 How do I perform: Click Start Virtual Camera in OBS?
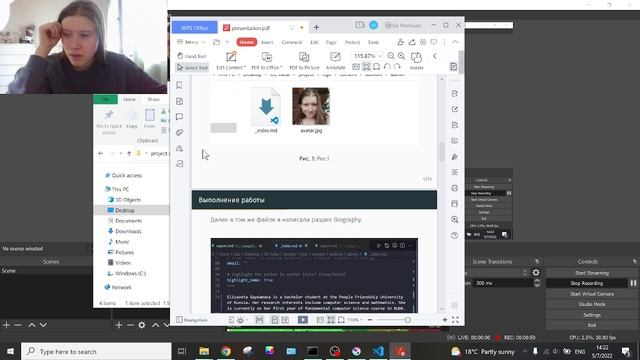[x=591, y=294]
